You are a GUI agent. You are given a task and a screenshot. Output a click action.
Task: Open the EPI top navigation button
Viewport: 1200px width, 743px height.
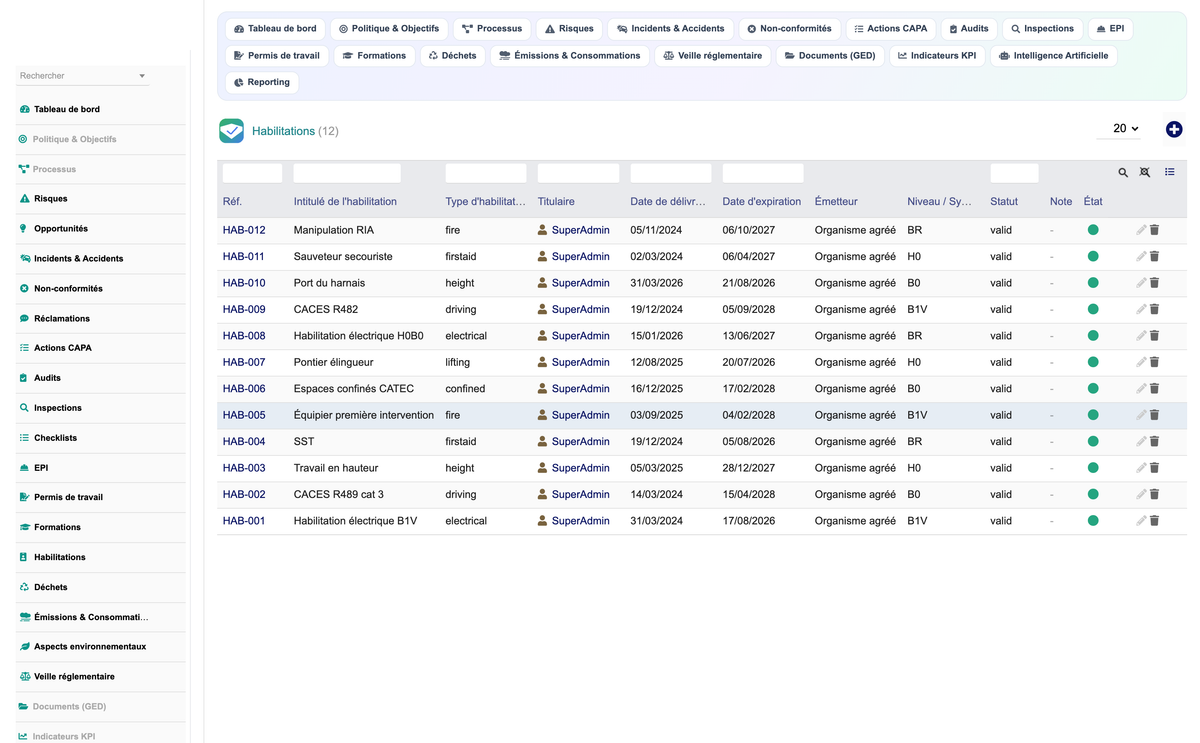[1110, 29]
